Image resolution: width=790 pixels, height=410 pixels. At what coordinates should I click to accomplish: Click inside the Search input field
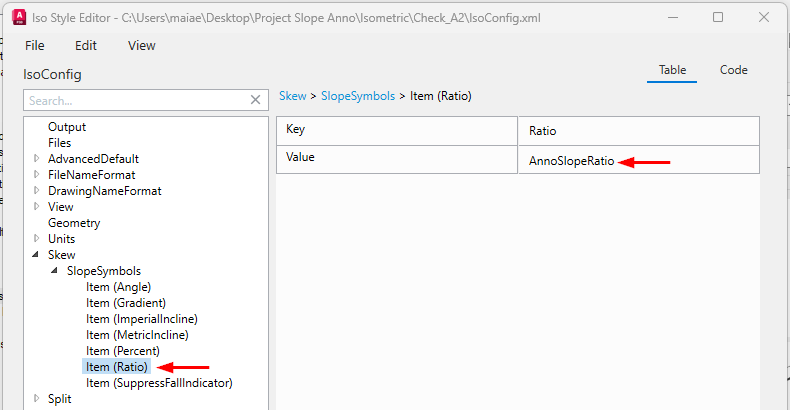135,100
